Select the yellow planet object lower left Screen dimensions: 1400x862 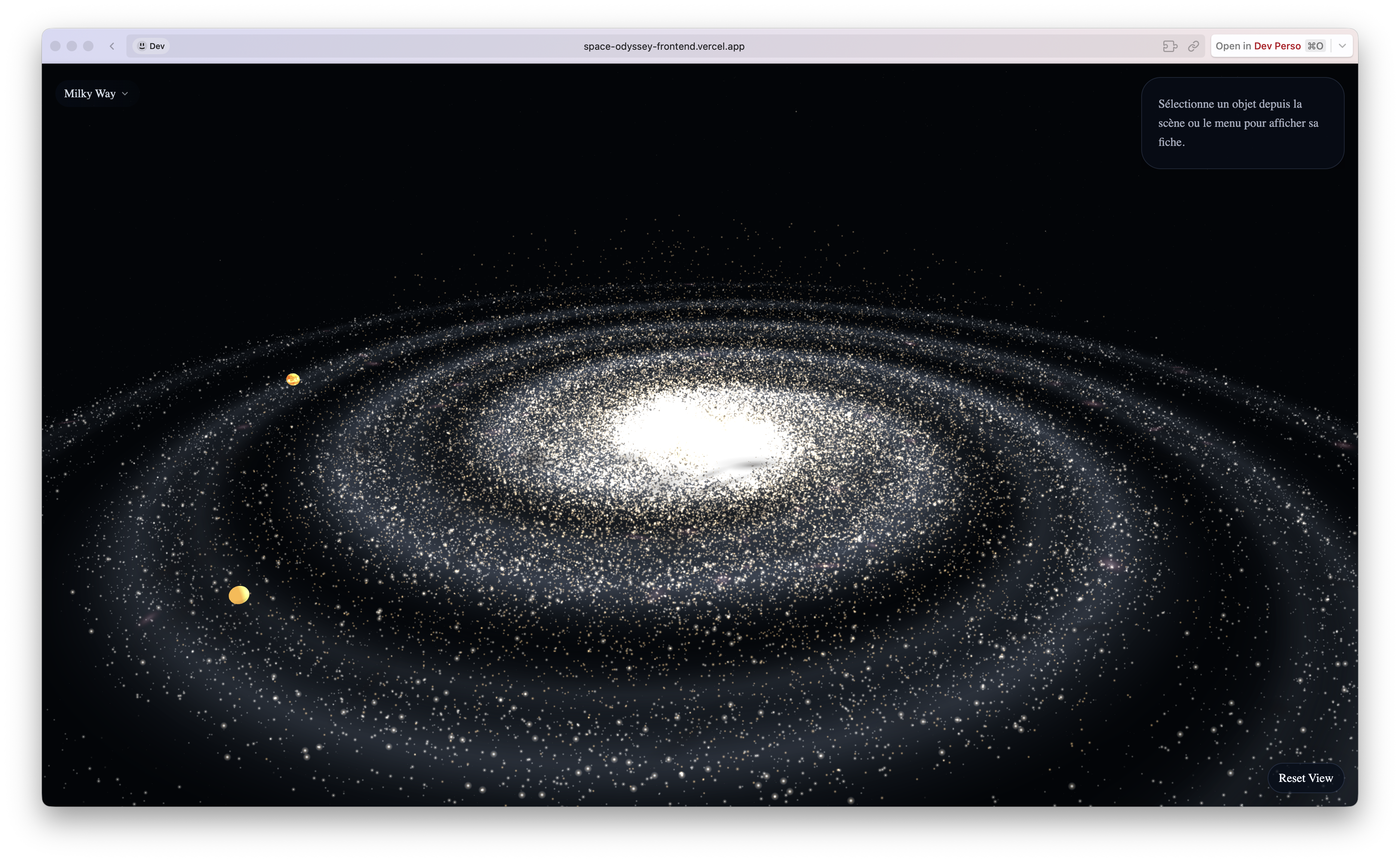coord(239,594)
